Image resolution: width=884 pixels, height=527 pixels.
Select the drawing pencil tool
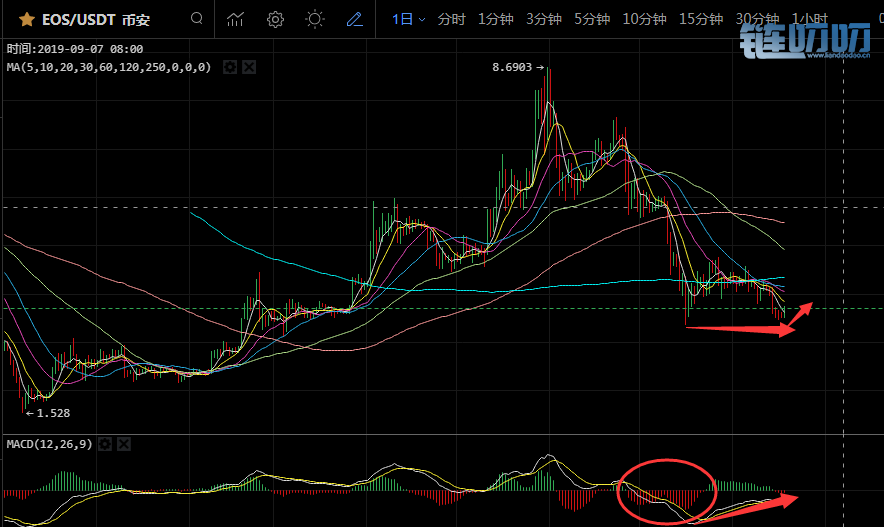[x=354, y=20]
